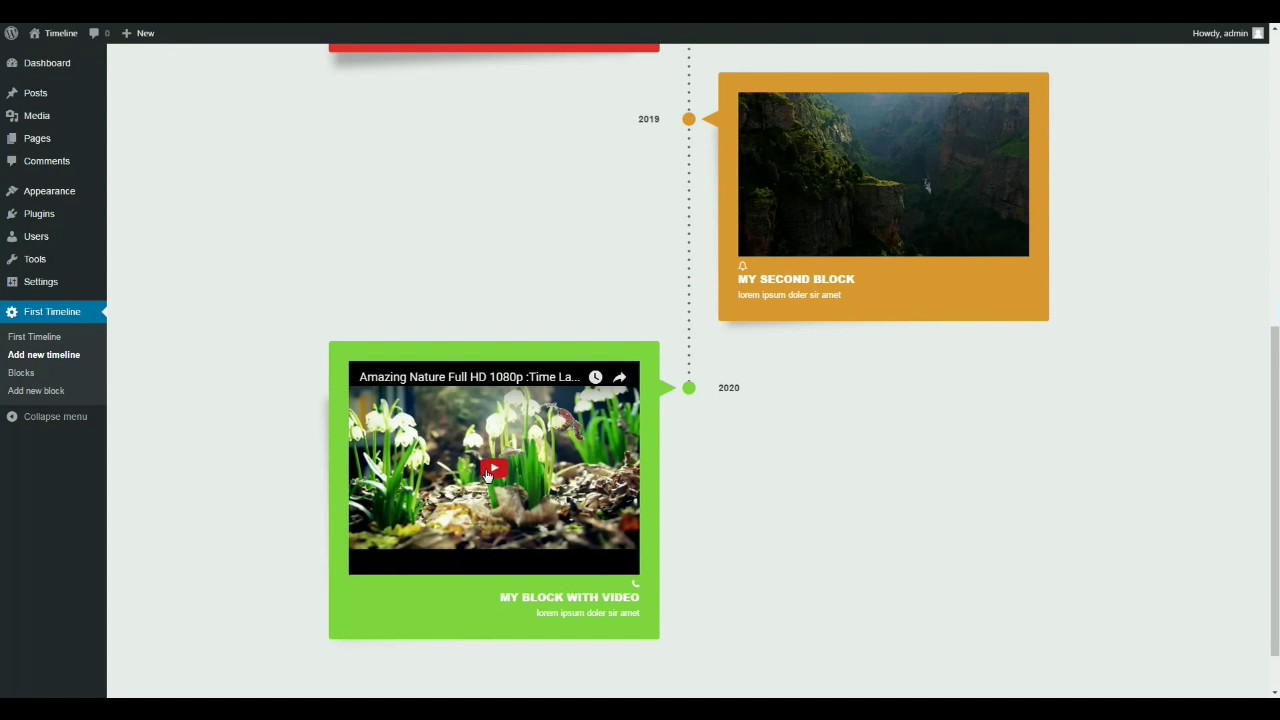The image size is (1280, 720).
Task: Click the bell icon in second block
Action: [742, 266]
